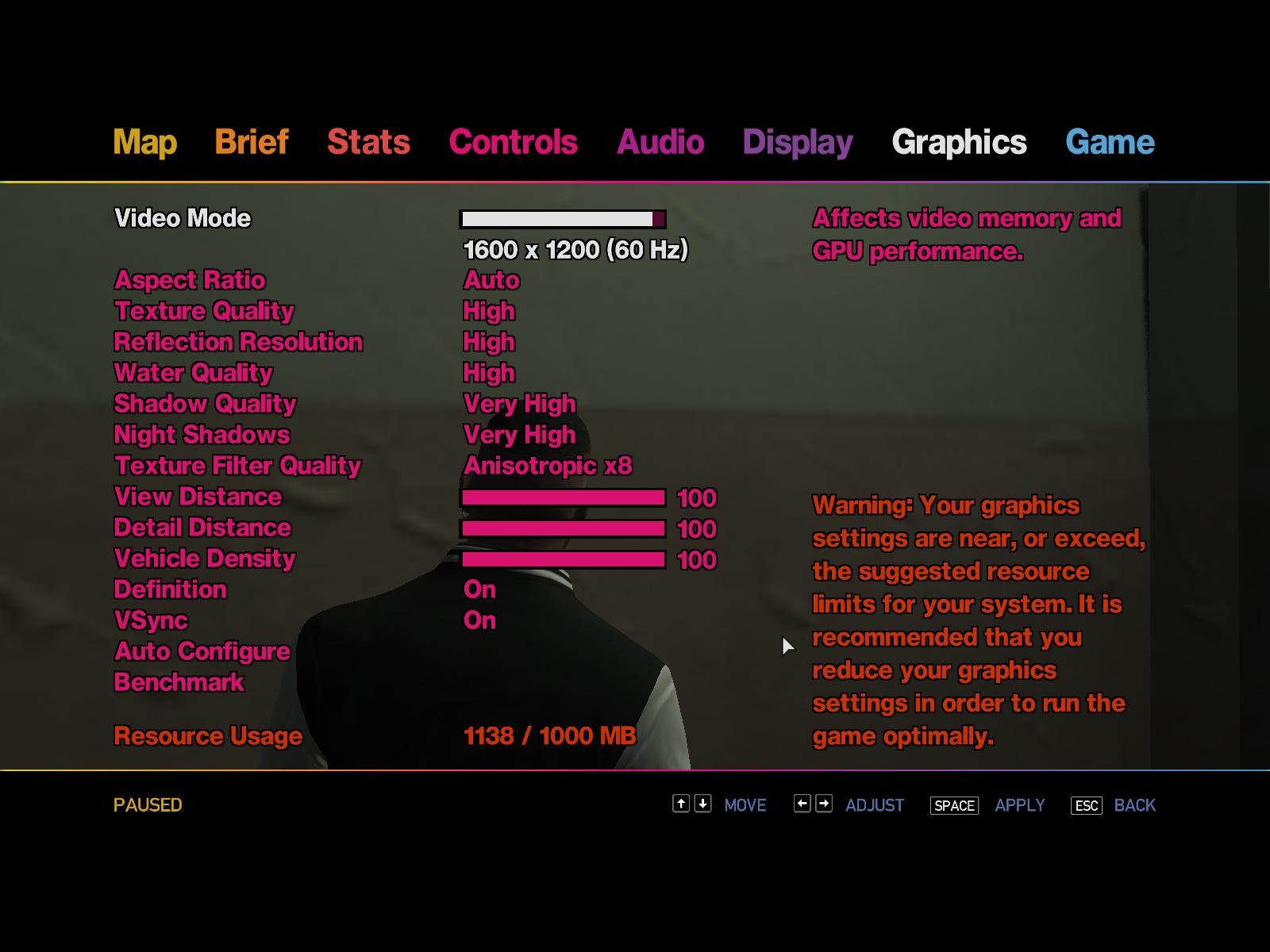Switch to the Display tab
Viewport: 1270px width, 952px height.
coord(797,143)
